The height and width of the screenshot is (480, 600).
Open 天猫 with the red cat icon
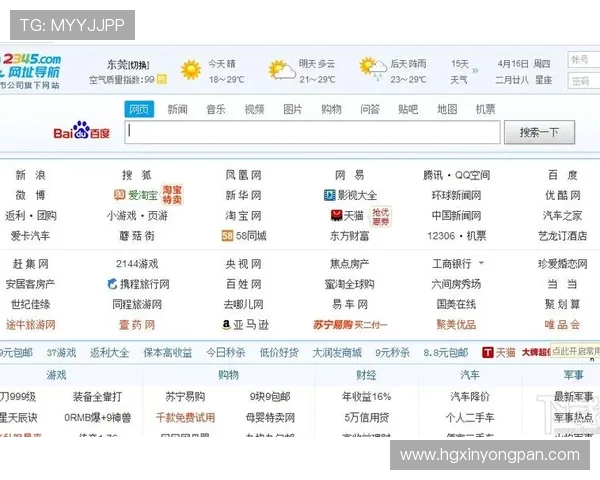[x=347, y=216]
